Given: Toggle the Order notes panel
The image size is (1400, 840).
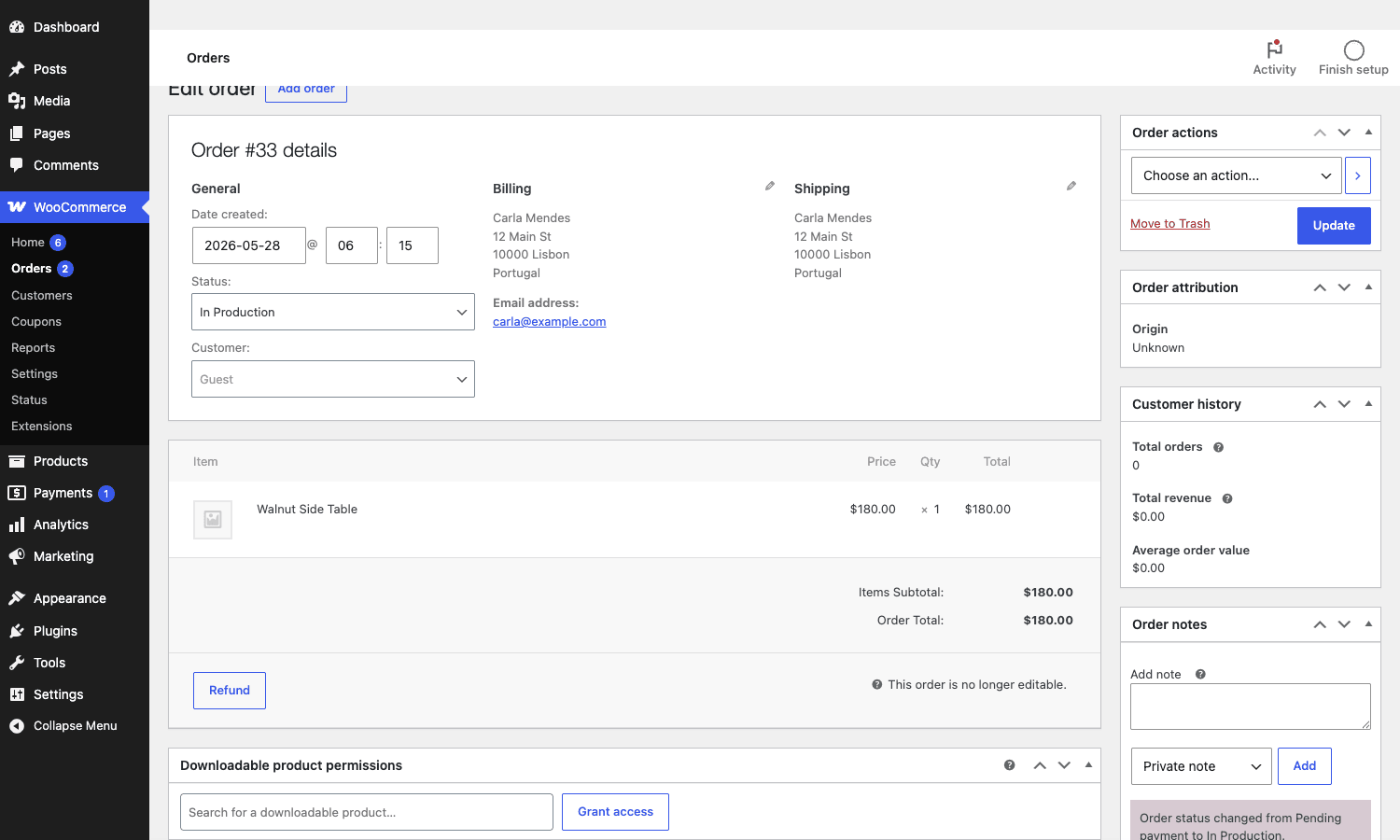Looking at the screenshot, I should pos(1368,624).
